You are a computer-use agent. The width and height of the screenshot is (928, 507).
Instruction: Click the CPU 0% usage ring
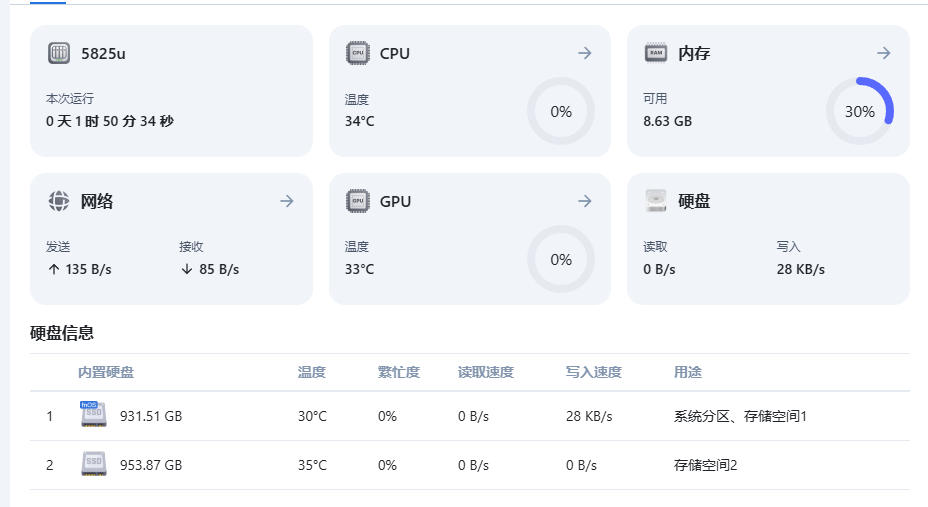pyautogui.click(x=560, y=111)
